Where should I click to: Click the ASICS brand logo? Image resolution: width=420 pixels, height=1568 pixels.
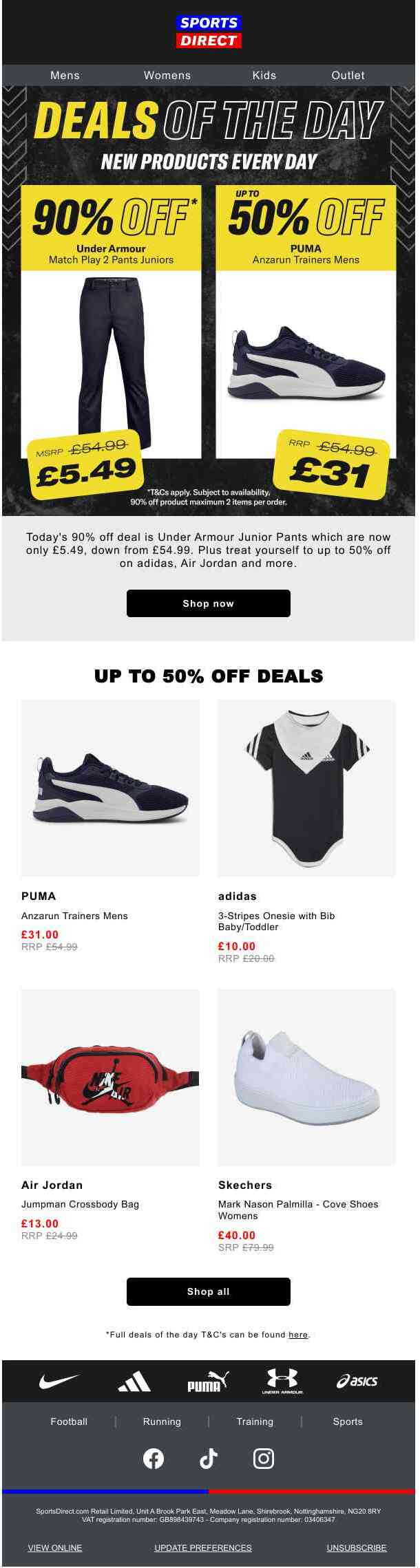pyautogui.click(x=357, y=1381)
